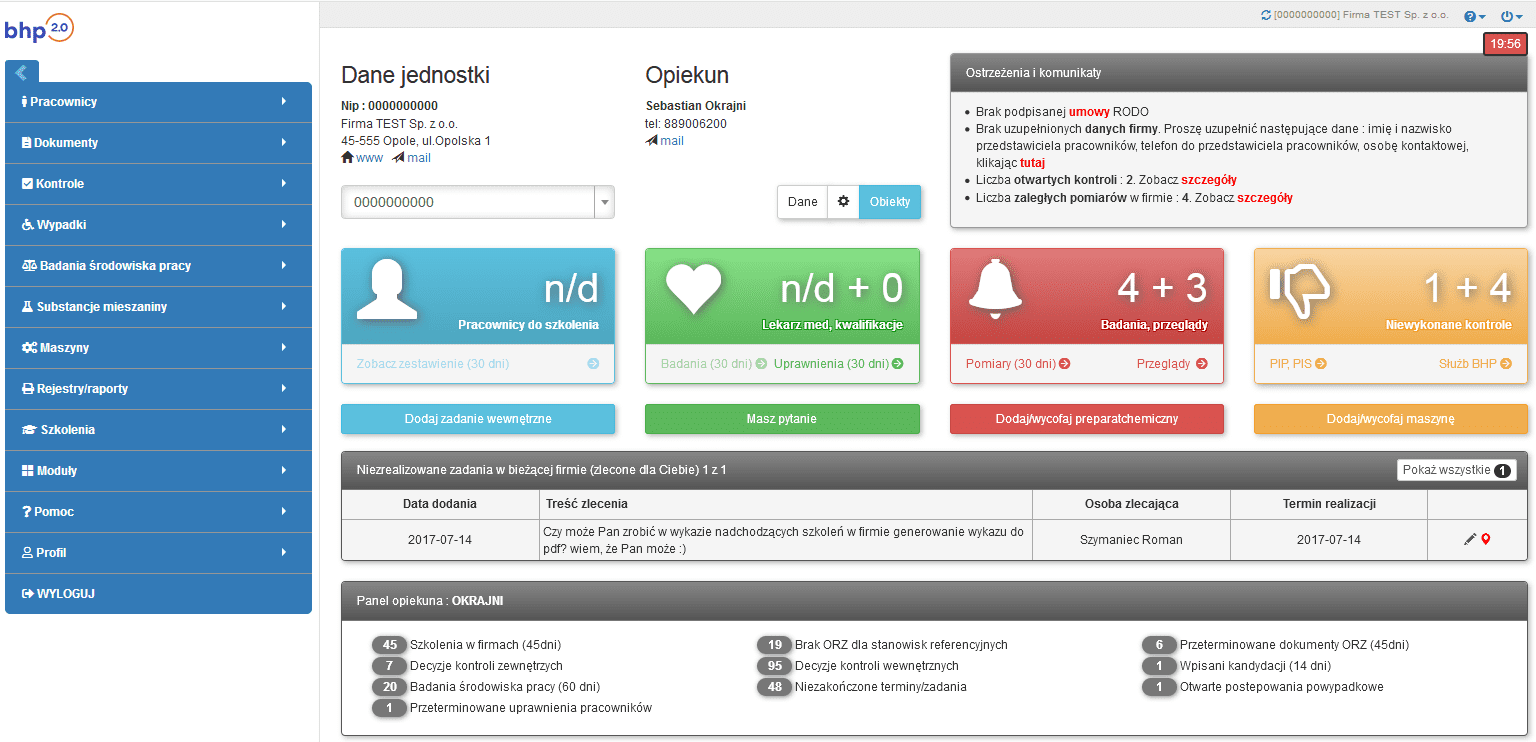Open the Rejestry/raporty menu item

pos(158,389)
